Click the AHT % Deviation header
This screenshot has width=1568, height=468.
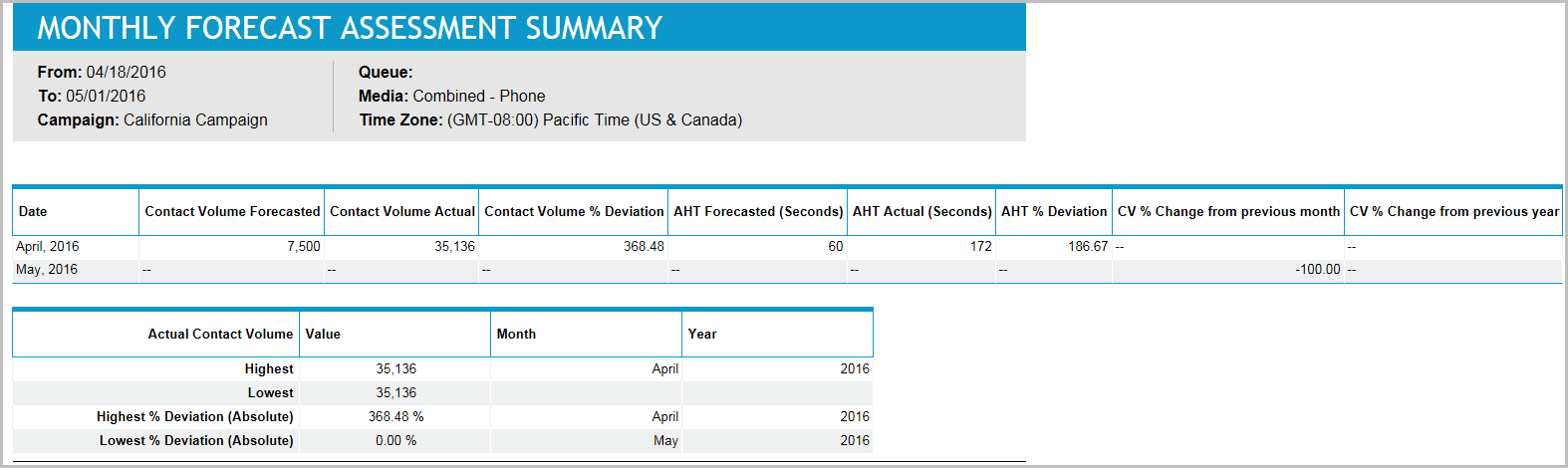click(x=1054, y=211)
